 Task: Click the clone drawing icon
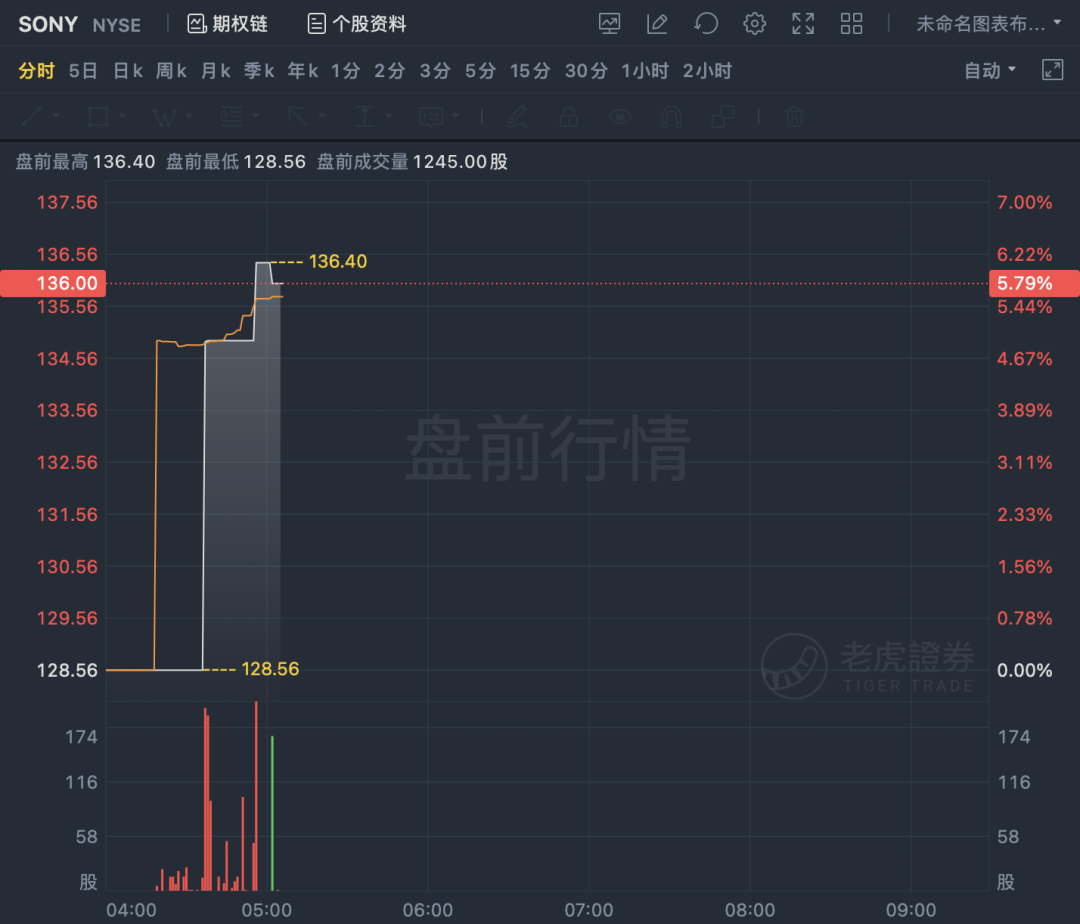(723, 116)
